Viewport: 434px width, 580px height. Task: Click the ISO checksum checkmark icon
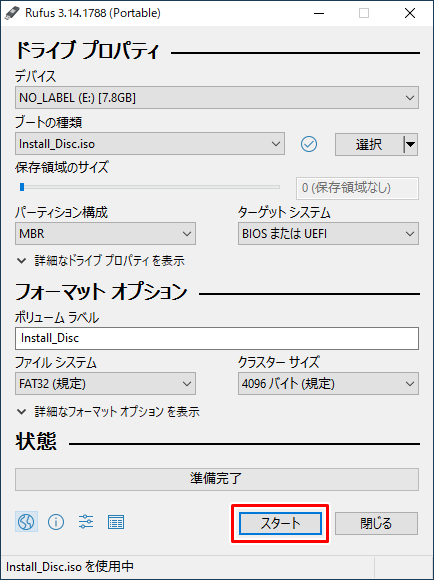coord(309,144)
